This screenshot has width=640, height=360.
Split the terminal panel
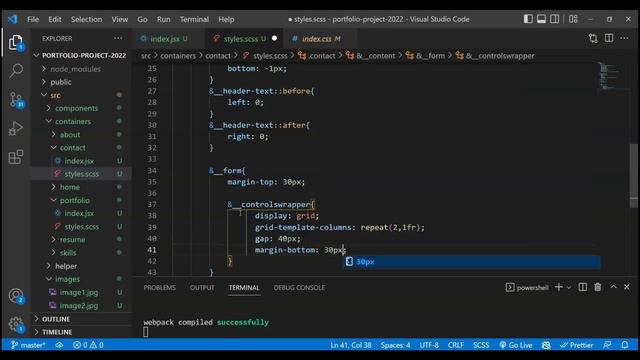582,287
